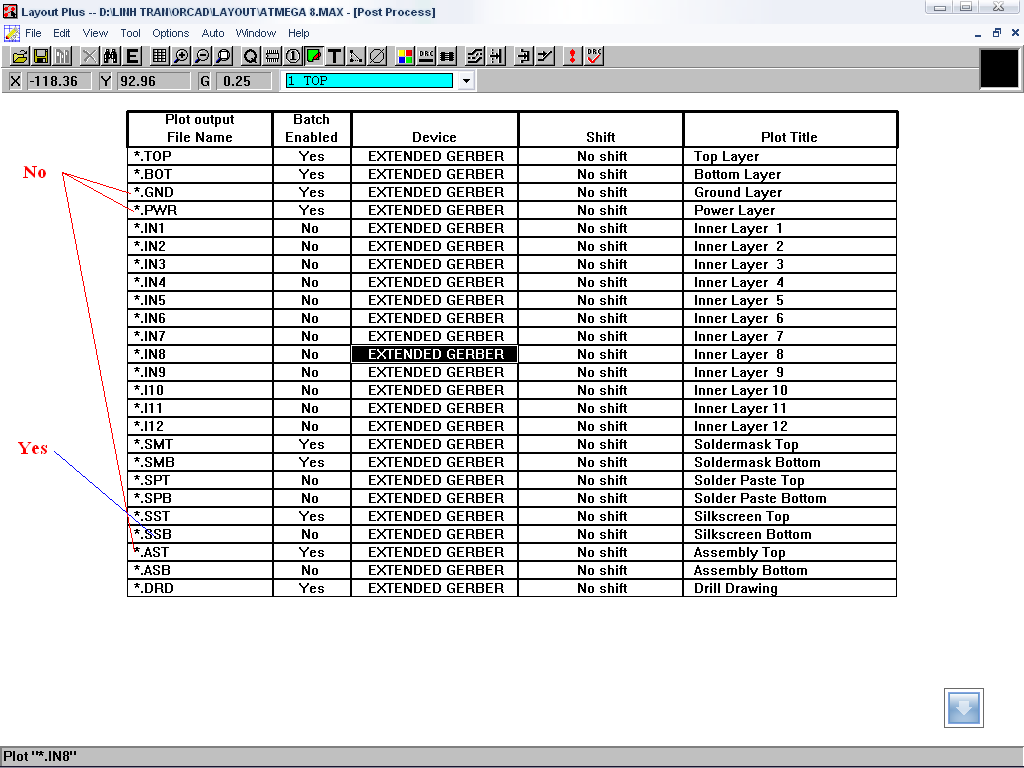
Task: Save the board with the floppy disk icon
Action: coord(41,57)
